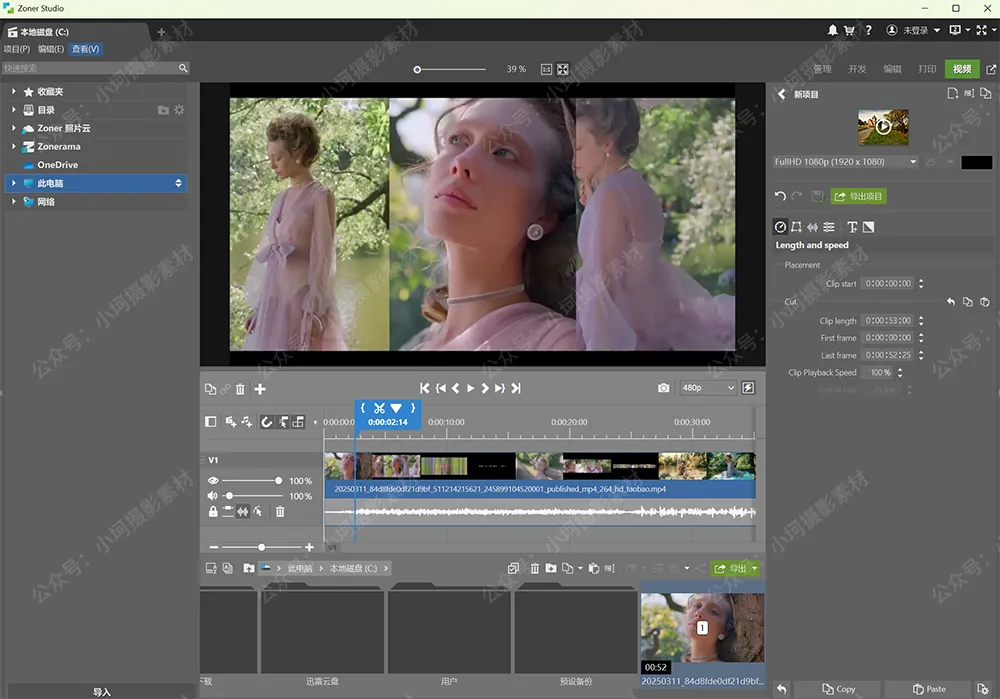1000x699 pixels.
Task: Click the plus icon to add a track
Action: [x=260, y=389]
